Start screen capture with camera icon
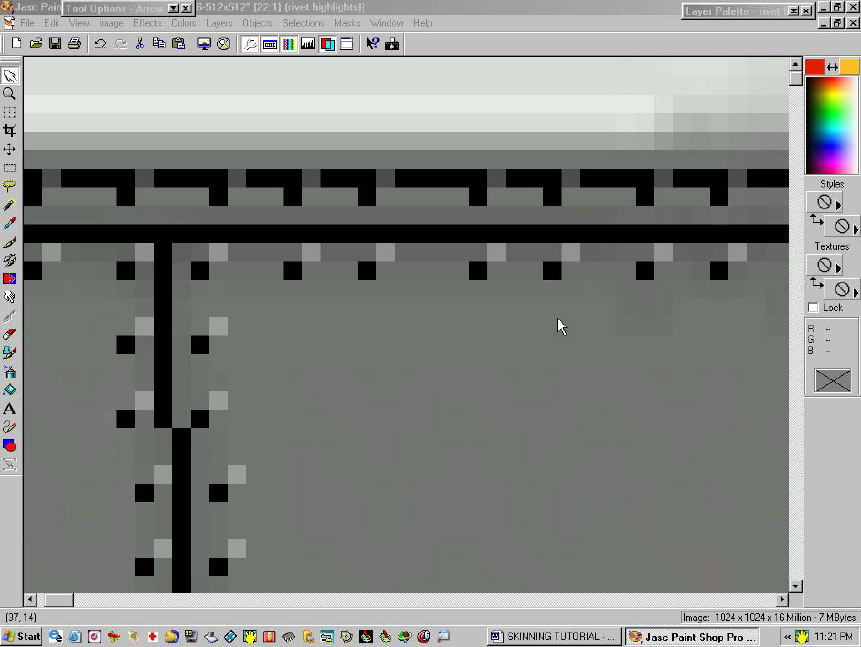Screen dimensions: 861x647 click(392, 43)
